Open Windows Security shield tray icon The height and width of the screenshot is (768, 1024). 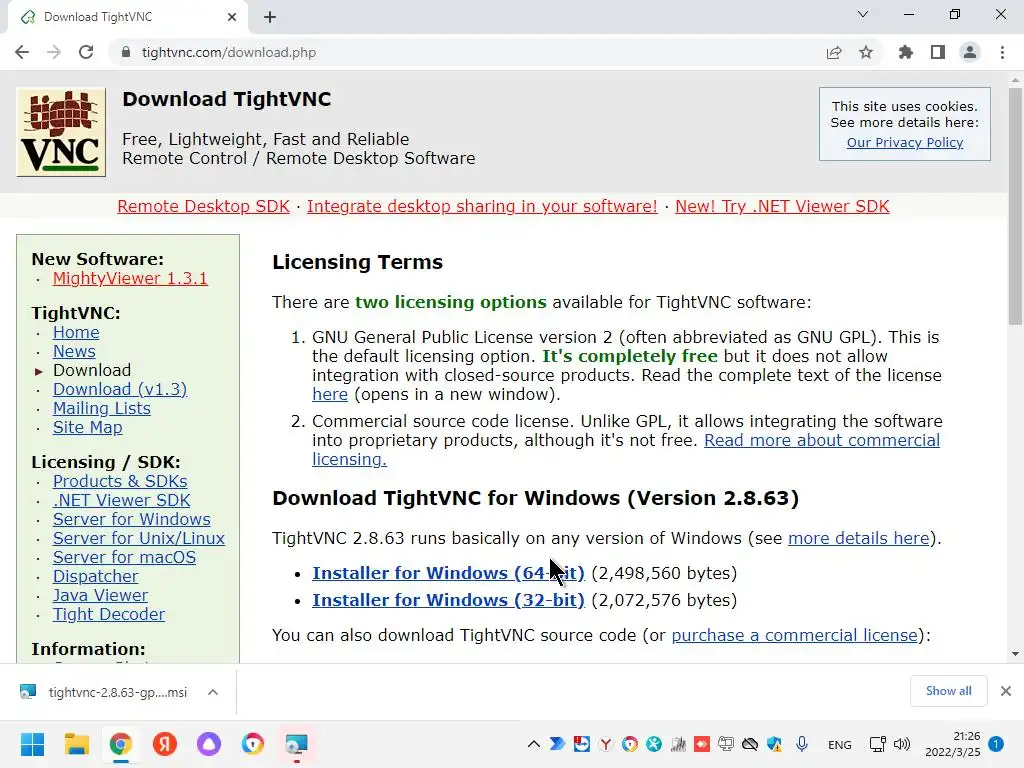point(775,744)
